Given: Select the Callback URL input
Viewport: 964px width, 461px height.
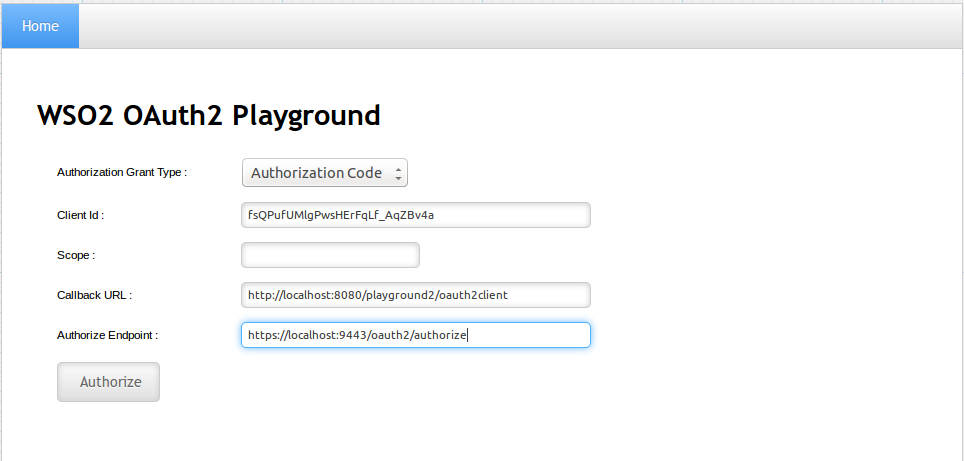Looking at the screenshot, I should click(x=416, y=295).
